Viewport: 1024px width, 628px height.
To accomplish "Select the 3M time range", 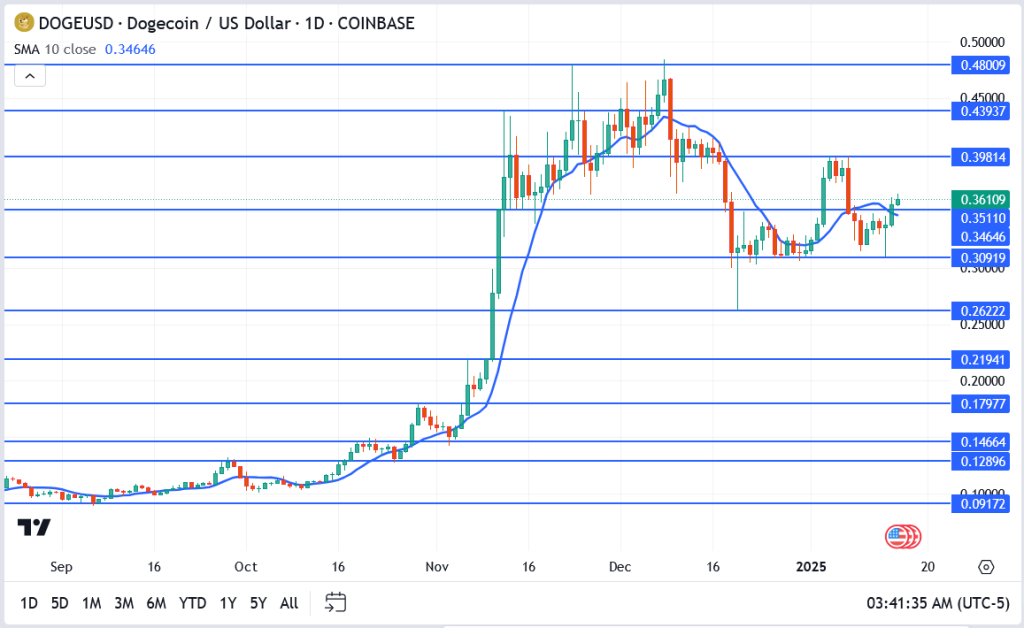I will 124,603.
